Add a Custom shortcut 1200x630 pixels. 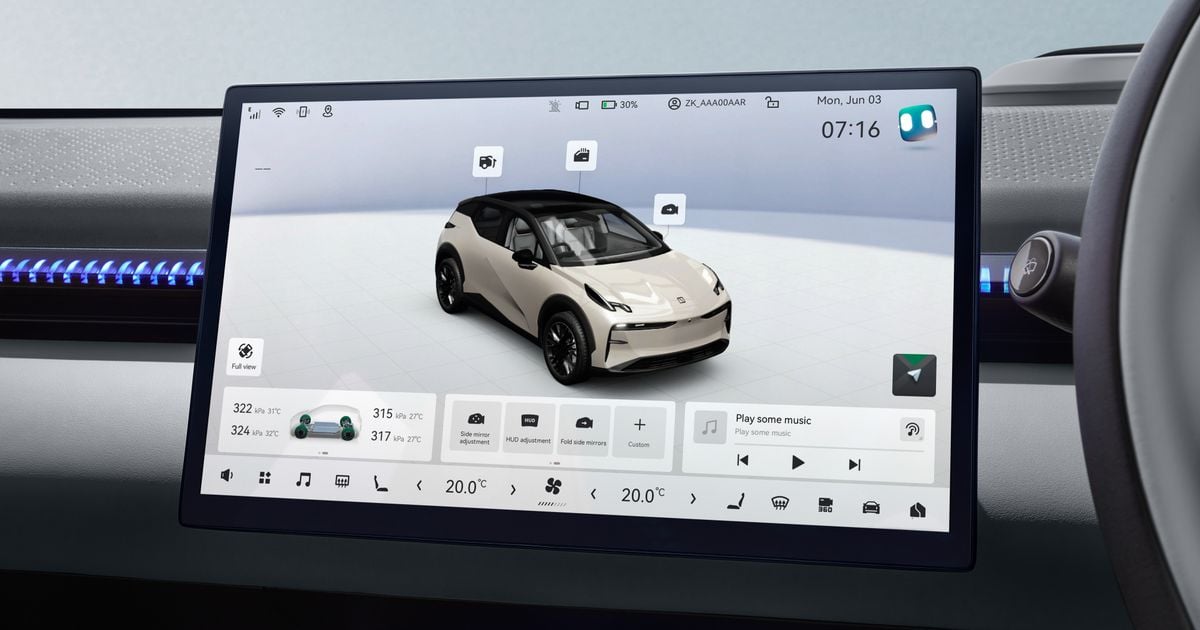pos(639,432)
